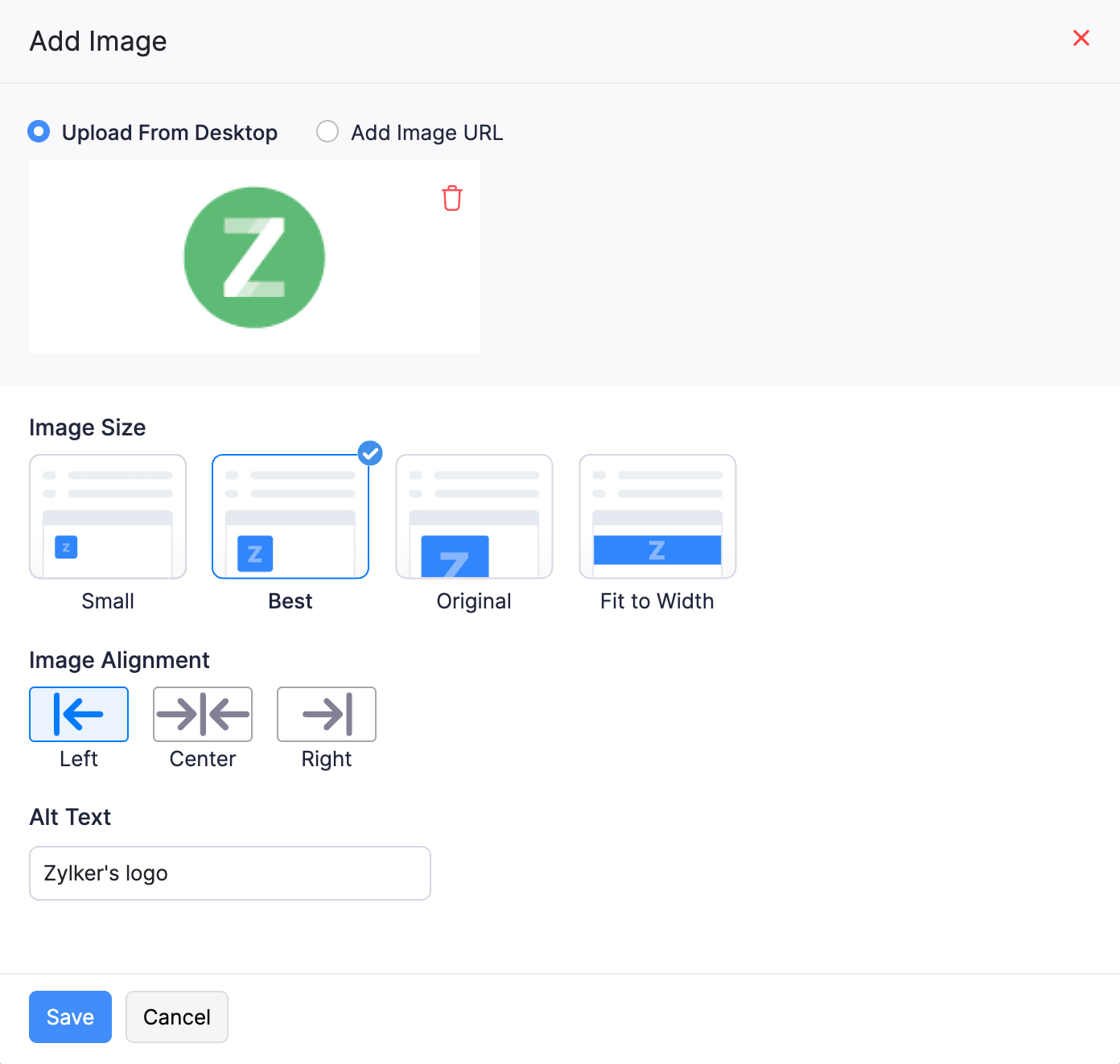Viewport: 1120px width, 1064px height.
Task: Select the Original image size option
Action: tap(473, 516)
